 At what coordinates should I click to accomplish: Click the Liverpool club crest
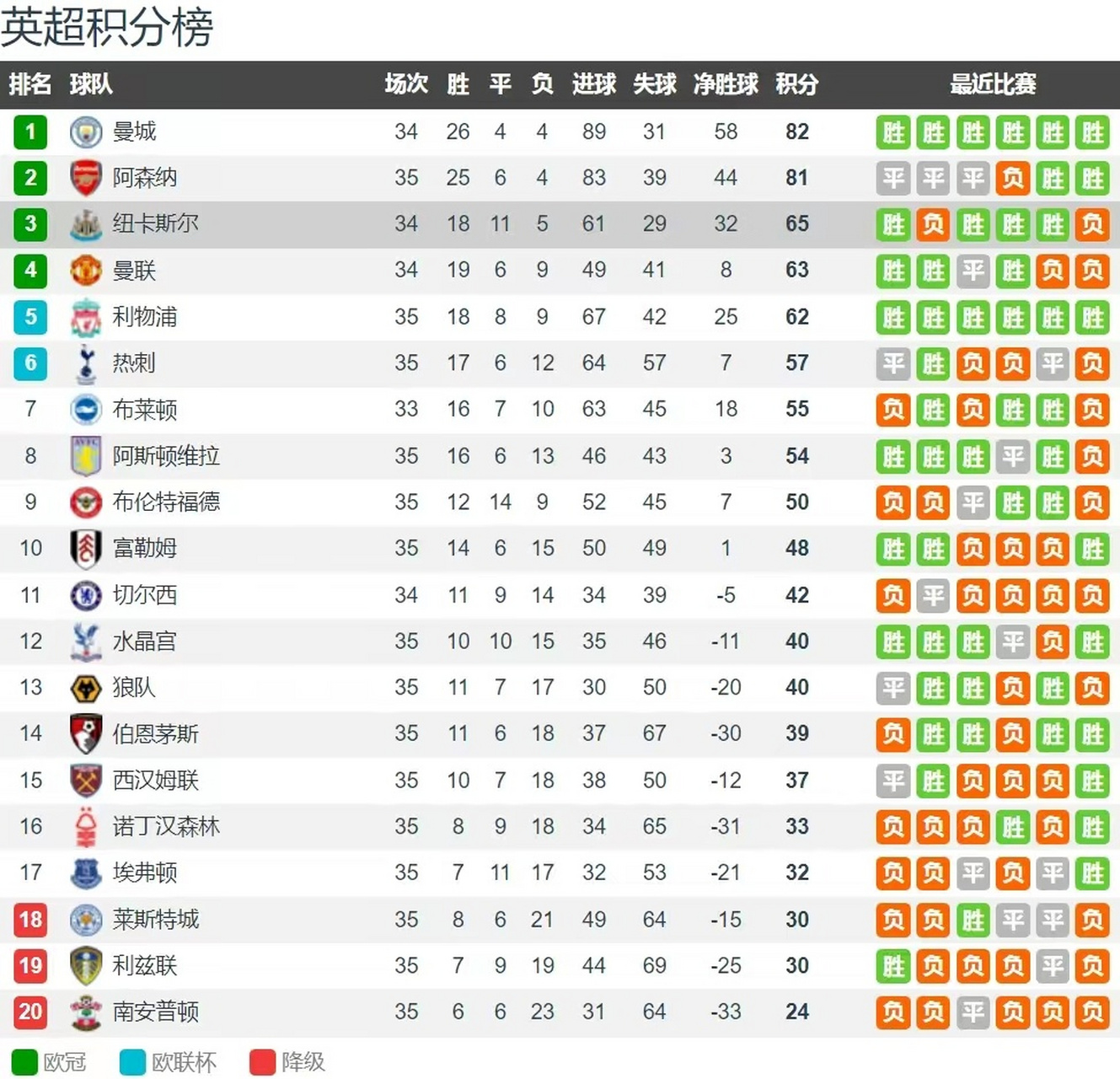tap(85, 317)
